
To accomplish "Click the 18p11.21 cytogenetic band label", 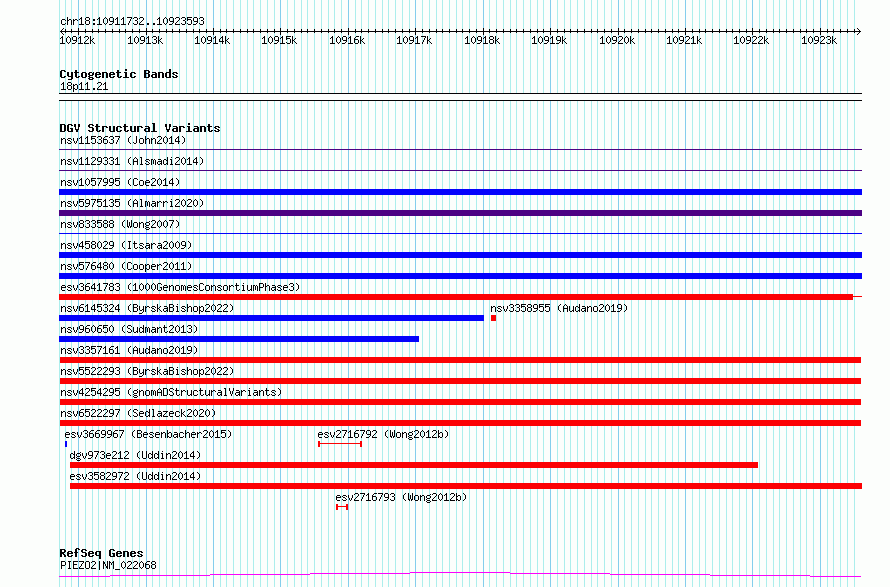I will click(84, 87).
